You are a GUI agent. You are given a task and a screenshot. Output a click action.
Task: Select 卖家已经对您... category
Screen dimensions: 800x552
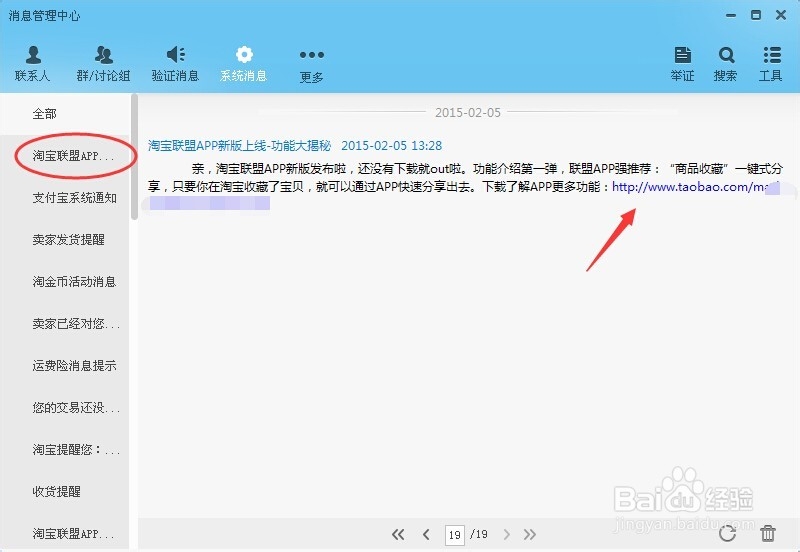pyautogui.click(x=65, y=323)
